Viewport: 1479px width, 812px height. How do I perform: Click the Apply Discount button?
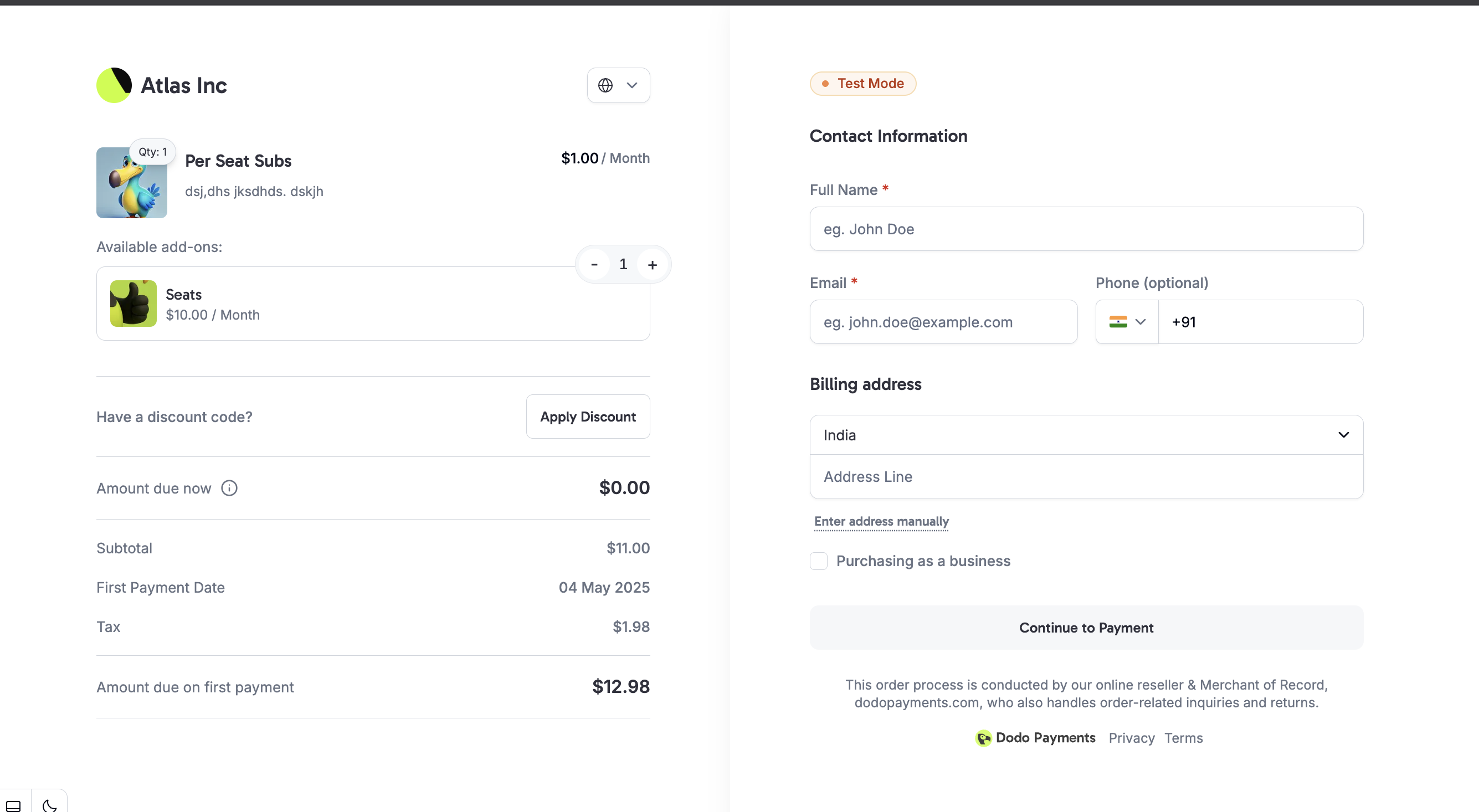point(587,417)
